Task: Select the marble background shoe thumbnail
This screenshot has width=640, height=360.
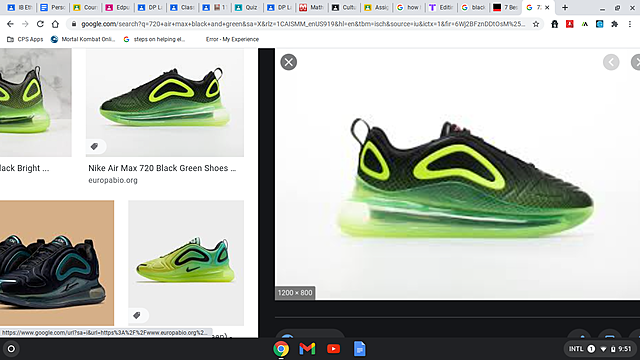Action: pos(36,102)
